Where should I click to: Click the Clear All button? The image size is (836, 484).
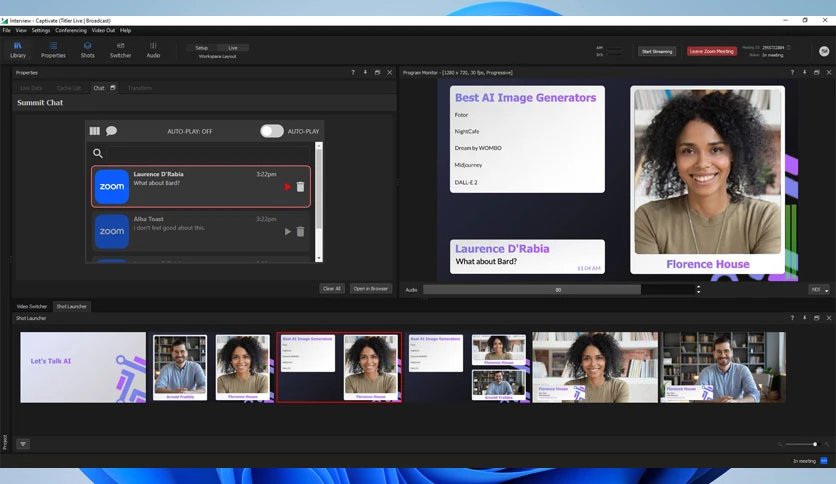pyautogui.click(x=332, y=288)
